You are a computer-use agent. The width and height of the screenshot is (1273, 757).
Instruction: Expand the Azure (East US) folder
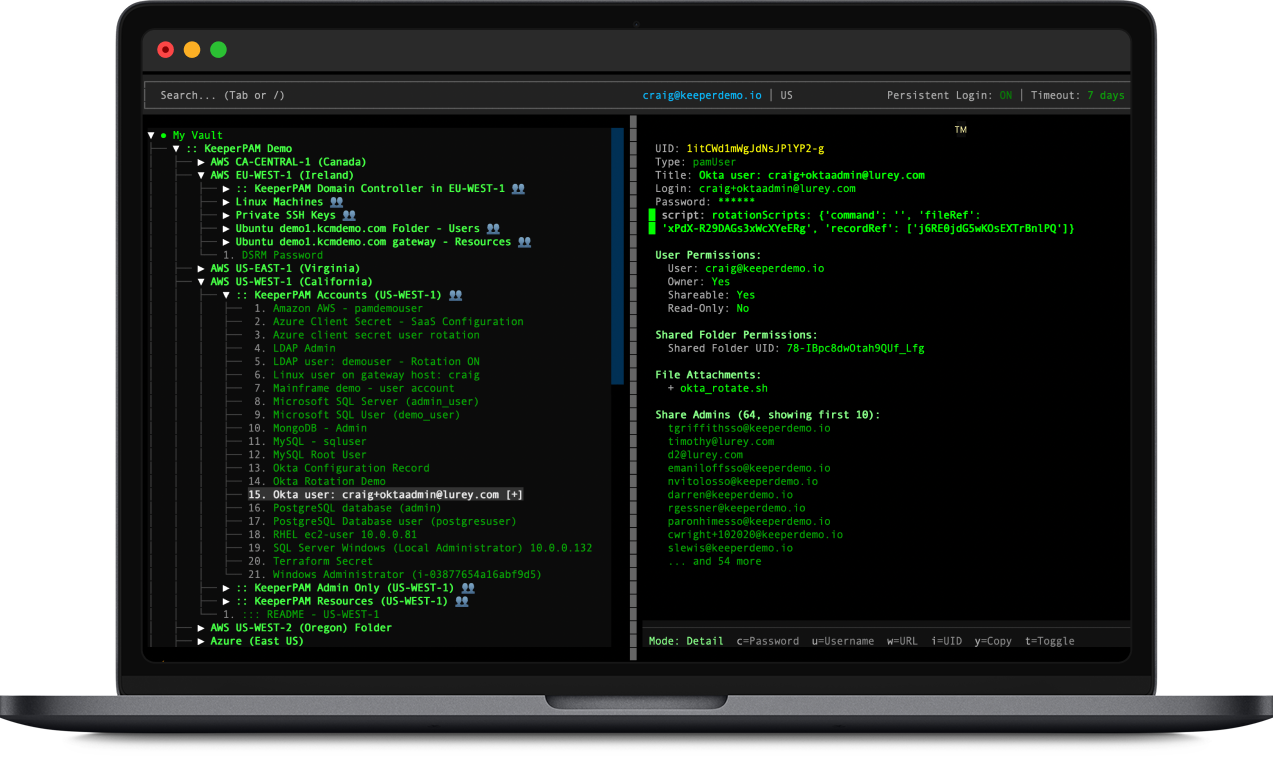(201, 642)
